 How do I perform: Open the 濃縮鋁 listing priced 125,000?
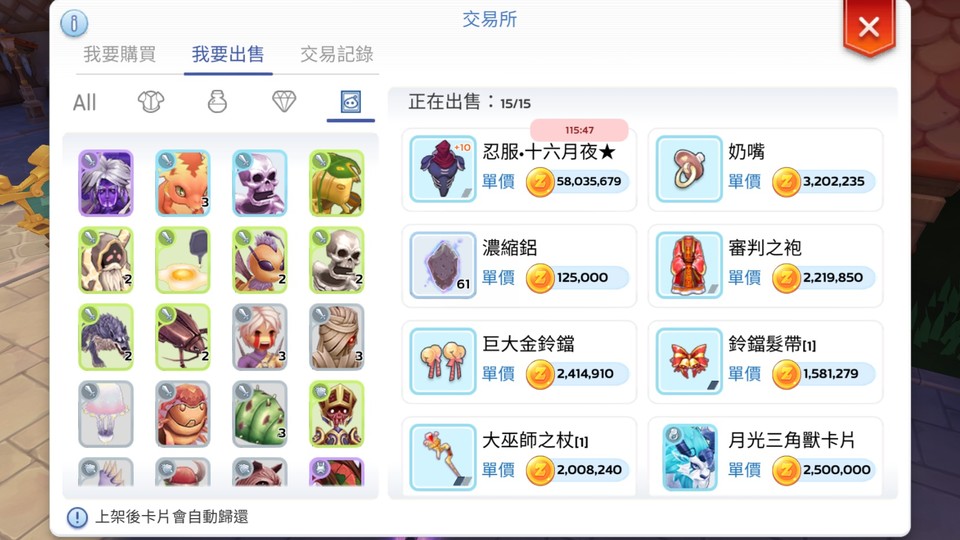tap(519, 266)
